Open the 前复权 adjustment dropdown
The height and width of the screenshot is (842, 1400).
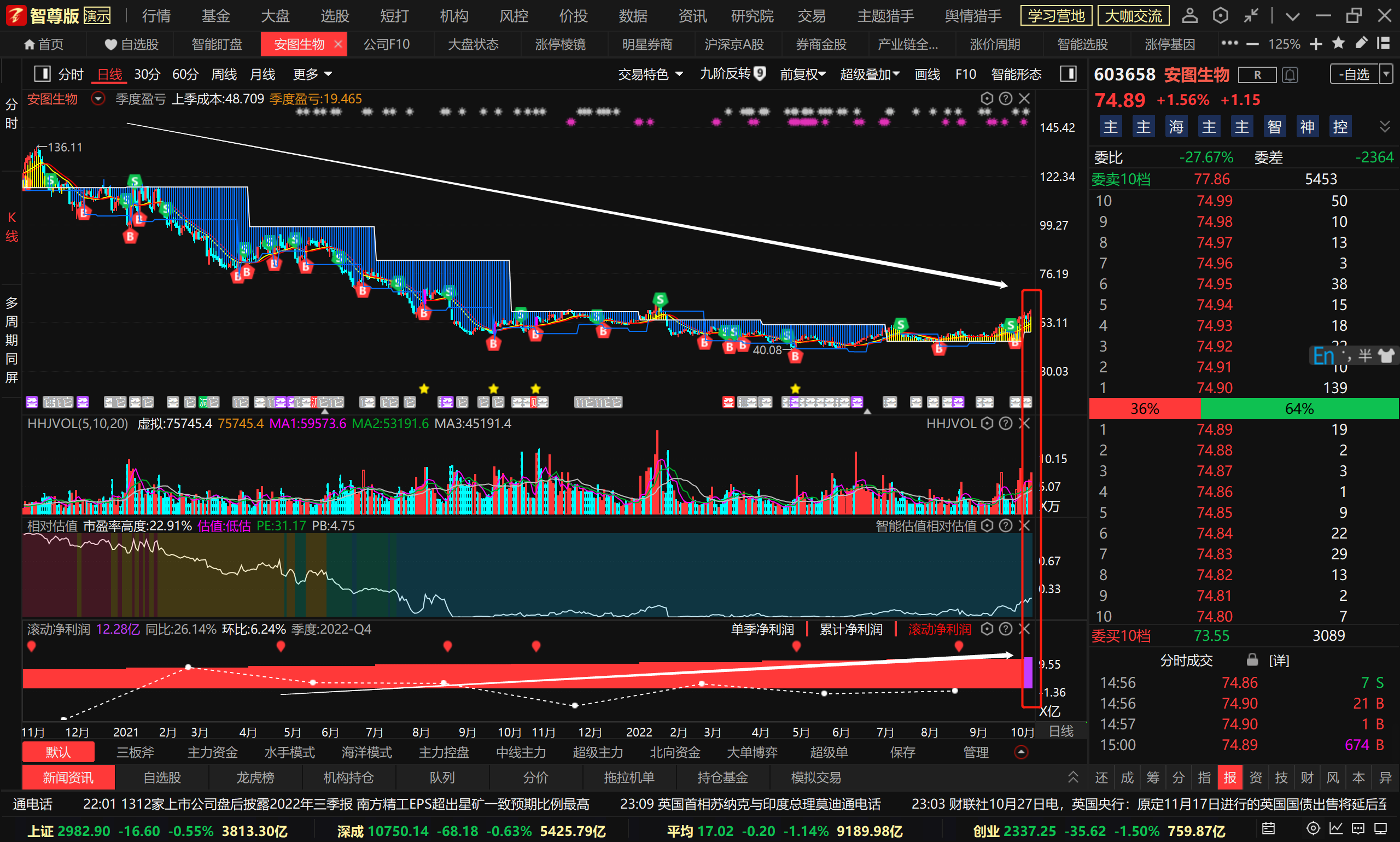click(802, 74)
